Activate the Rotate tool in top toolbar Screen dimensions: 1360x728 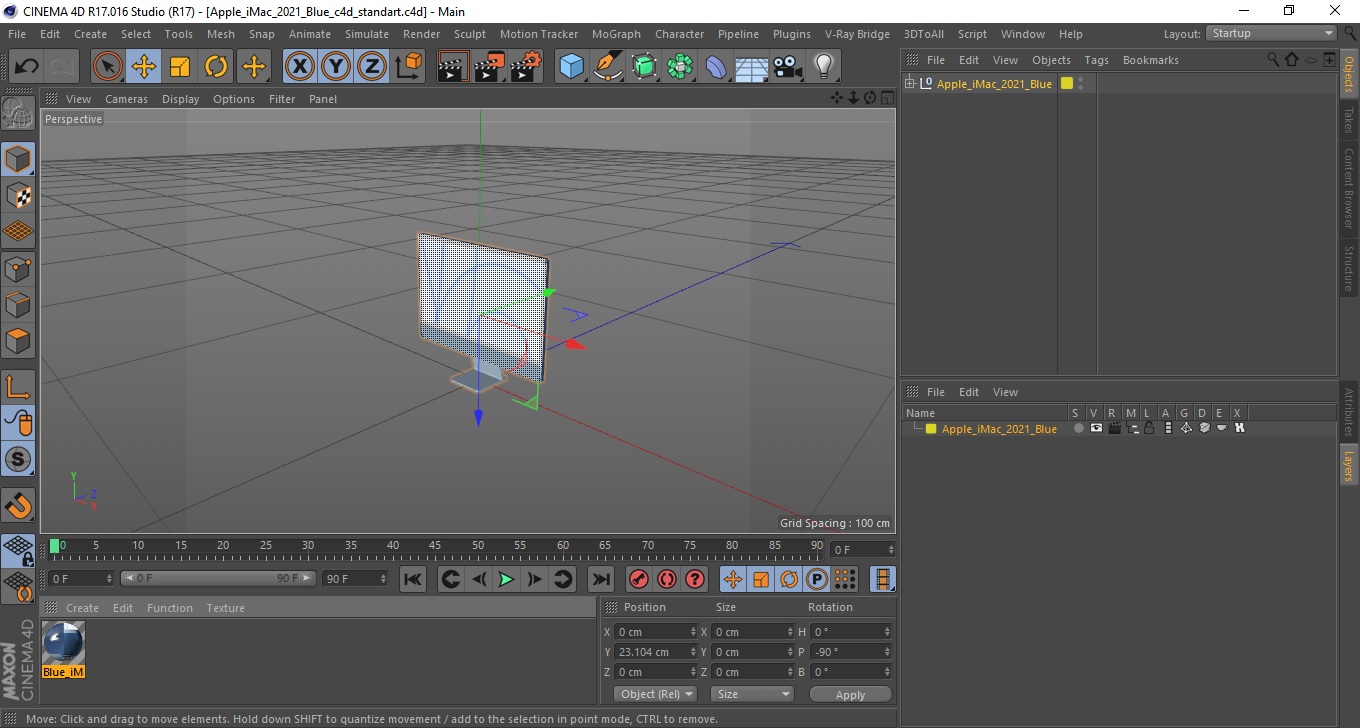click(216, 67)
